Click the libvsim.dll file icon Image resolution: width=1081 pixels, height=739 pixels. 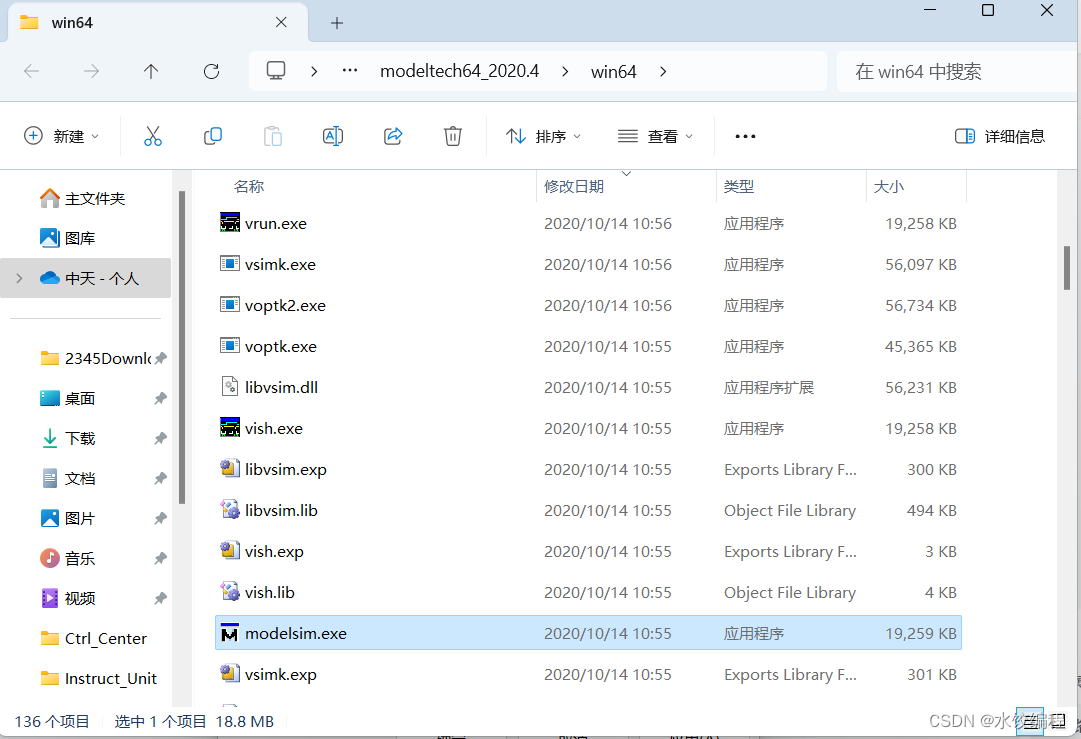click(x=230, y=387)
